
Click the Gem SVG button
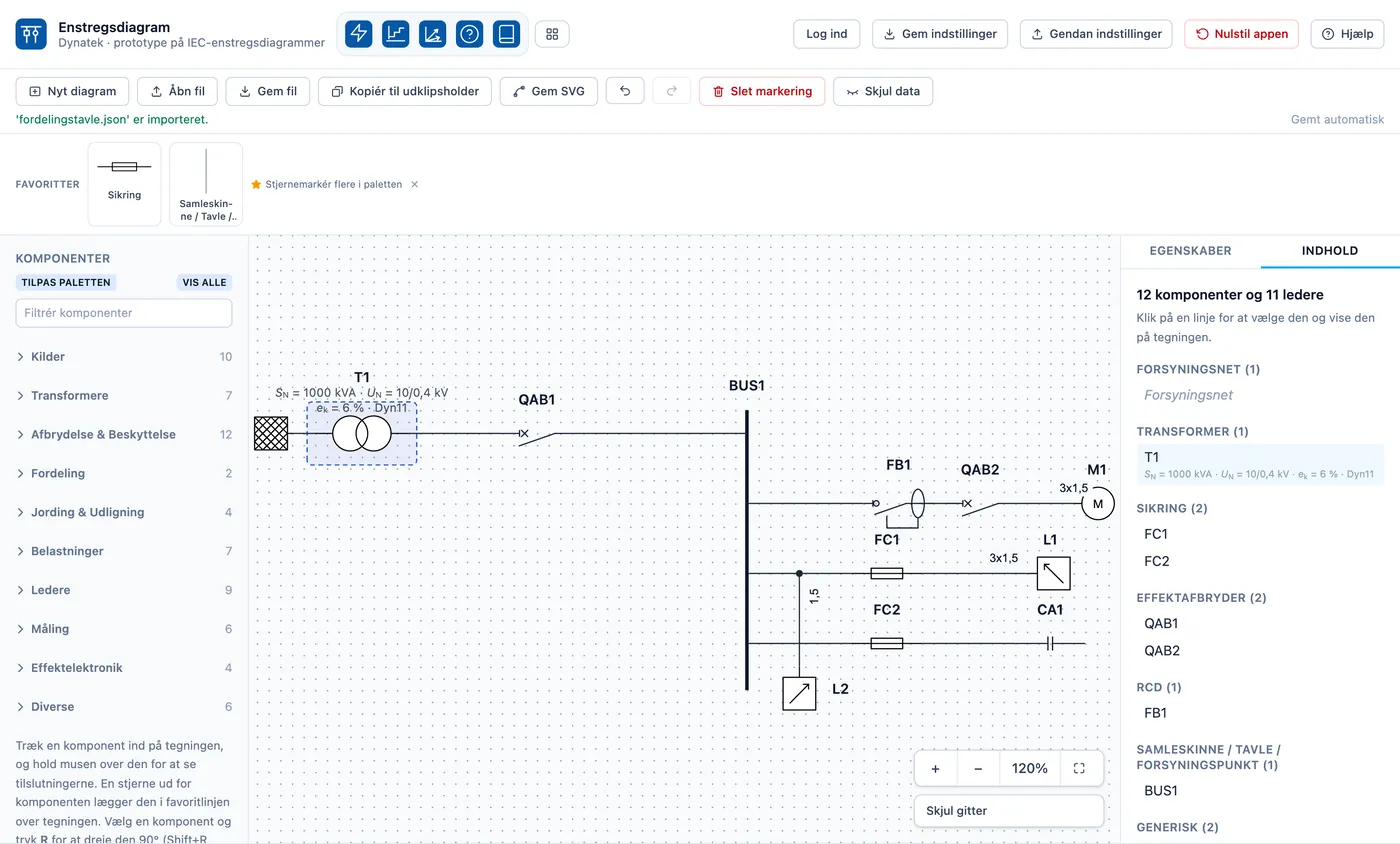[x=549, y=91]
